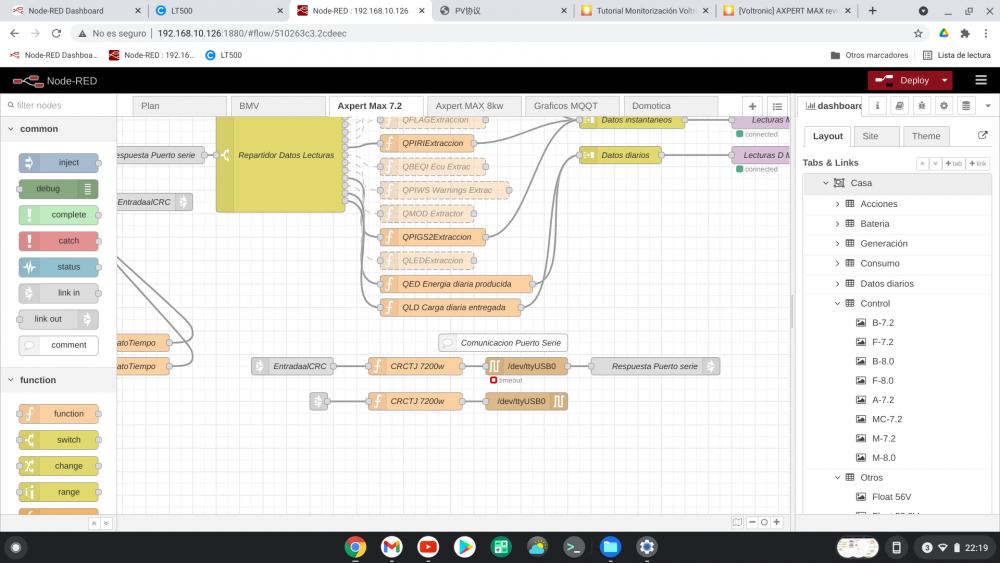
Task: Select the Layout dashboard tab
Action: pyautogui.click(x=827, y=136)
